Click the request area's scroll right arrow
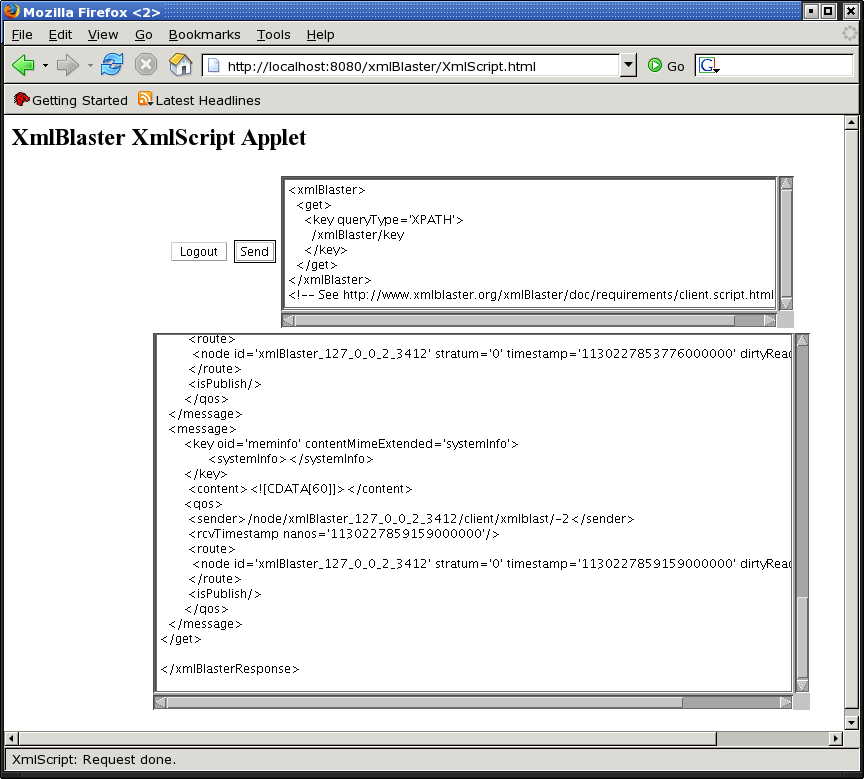864x779 pixels. coord(769,320)
